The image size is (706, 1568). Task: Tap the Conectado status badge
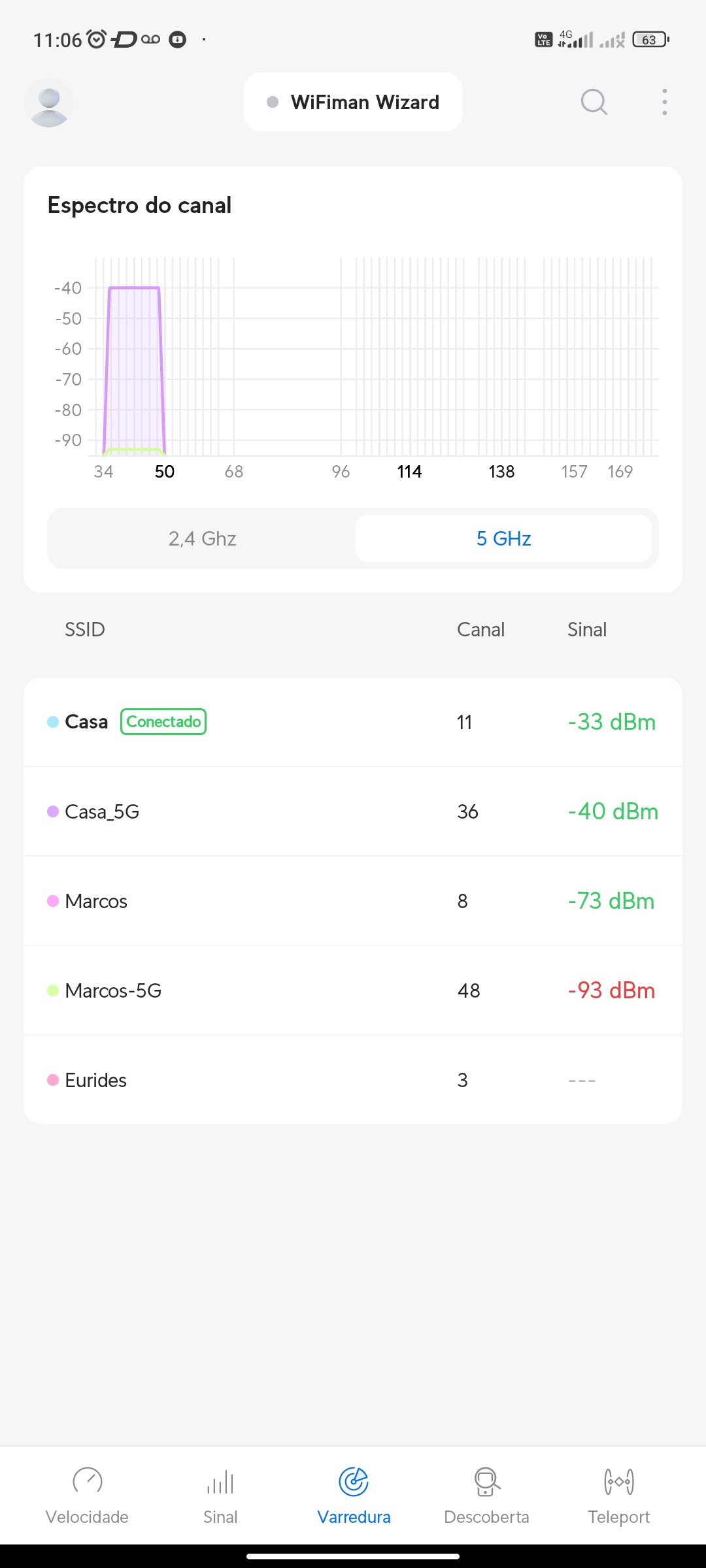point(163,722)
